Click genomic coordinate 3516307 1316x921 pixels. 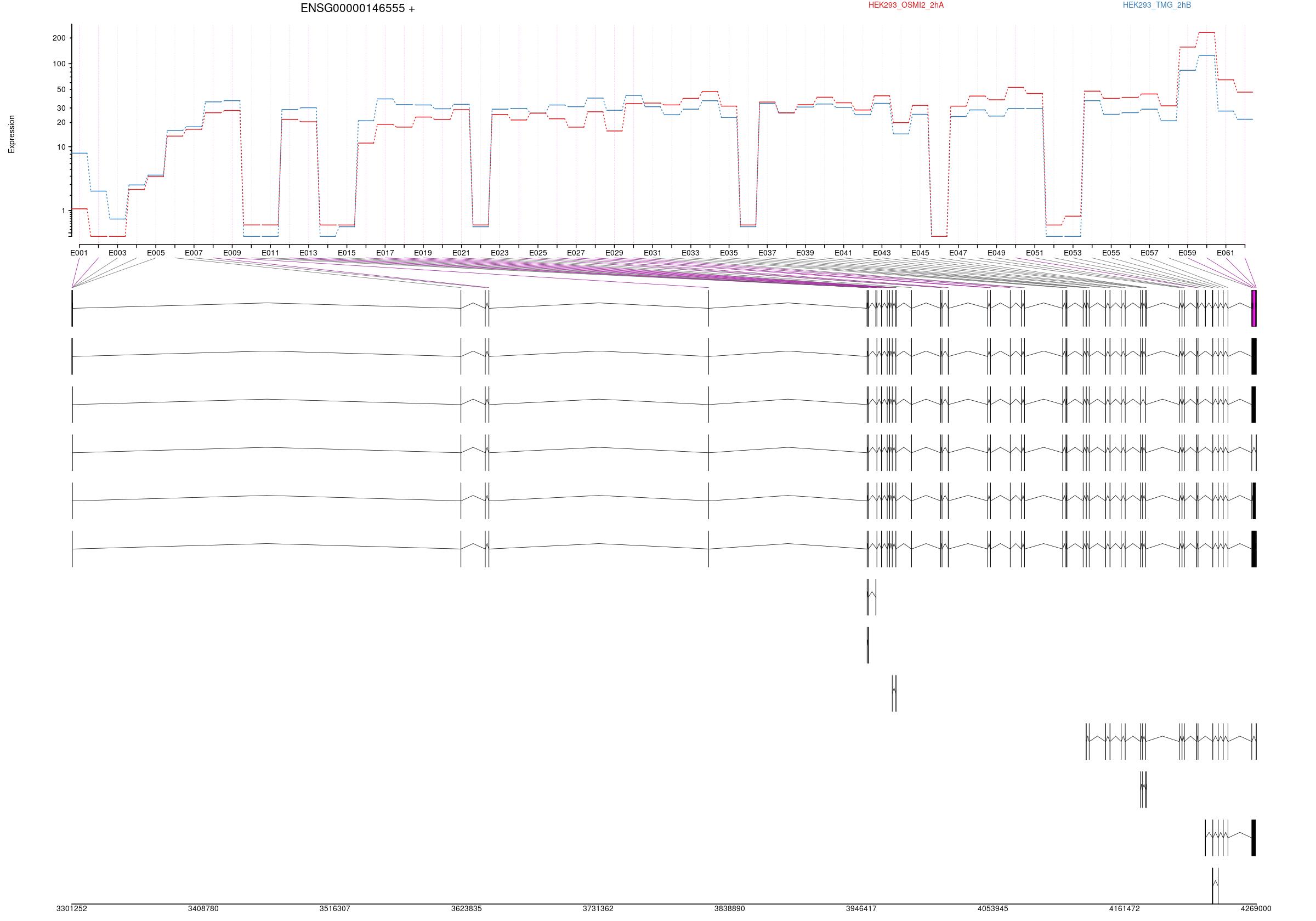pyautogui.click(x=334, y=909)
